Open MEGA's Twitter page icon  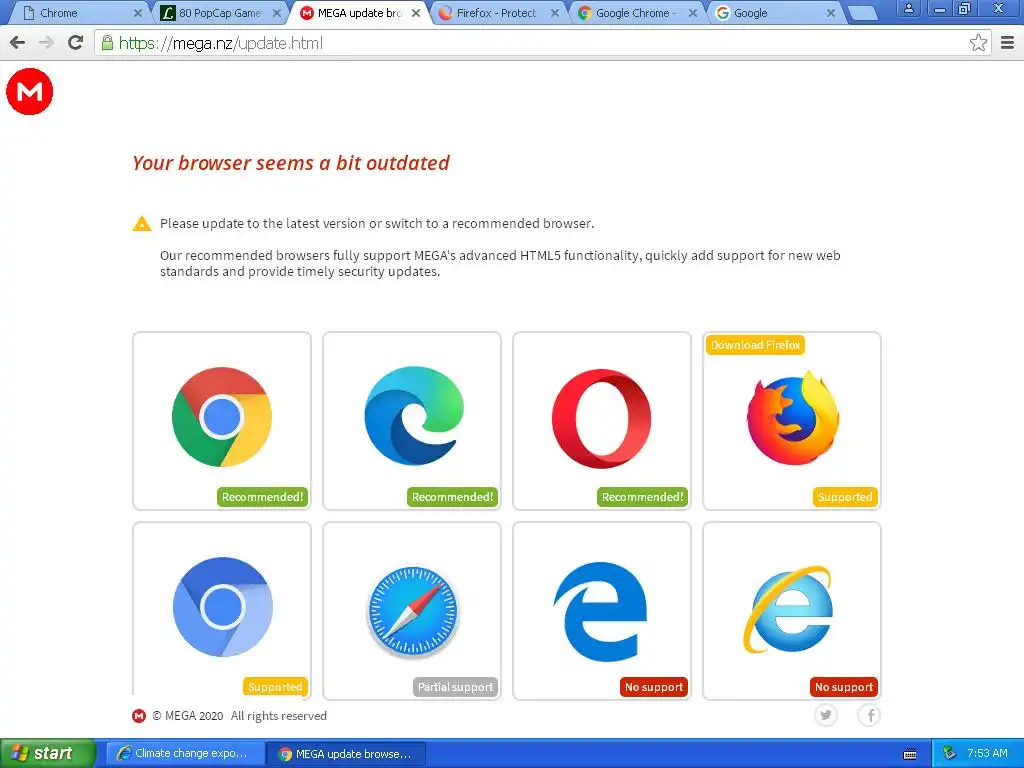pyautogui.click(x=825, y=715)
